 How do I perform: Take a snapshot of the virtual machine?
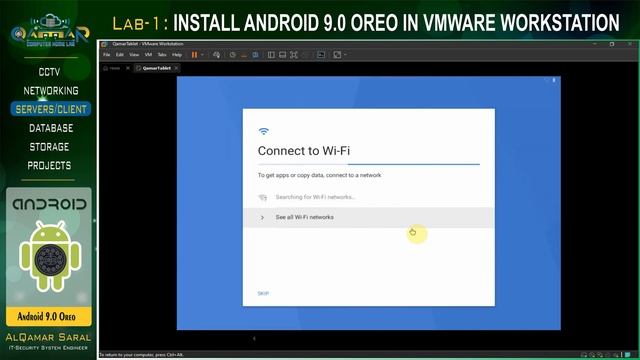[233, 55]
